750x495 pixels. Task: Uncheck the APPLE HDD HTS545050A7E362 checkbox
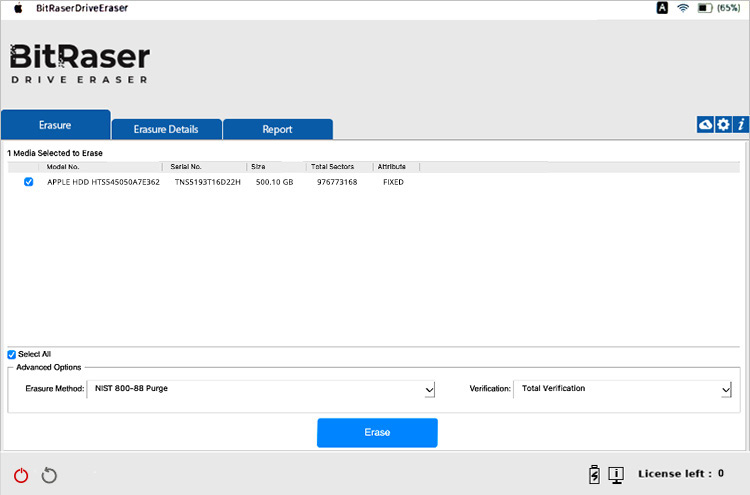tap(29, 182)
